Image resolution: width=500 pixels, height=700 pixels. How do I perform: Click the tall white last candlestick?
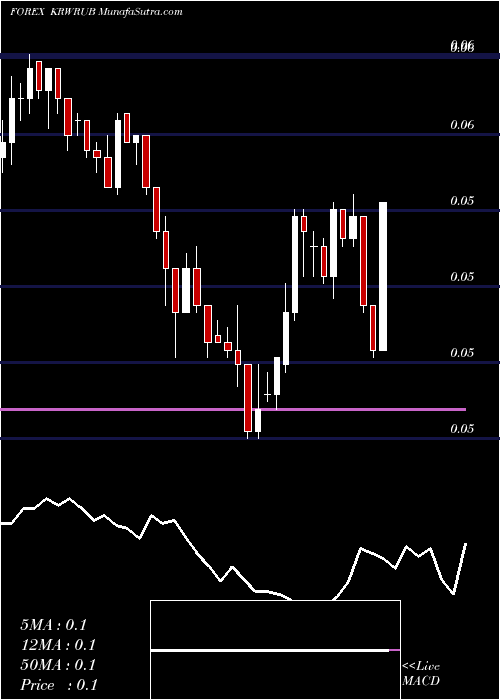pos(383,276)
